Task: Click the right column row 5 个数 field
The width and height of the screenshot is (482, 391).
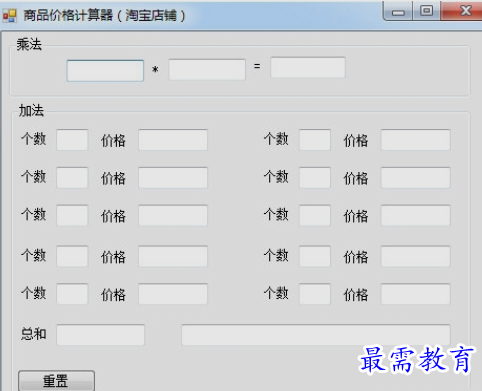Action: point(315,294)
